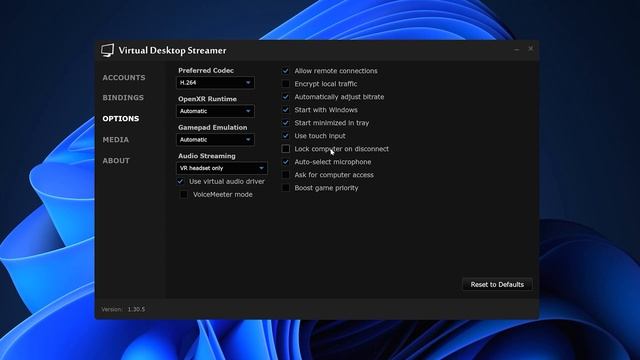Open the Preferred Codec dropdown

[x=216, y=83]
